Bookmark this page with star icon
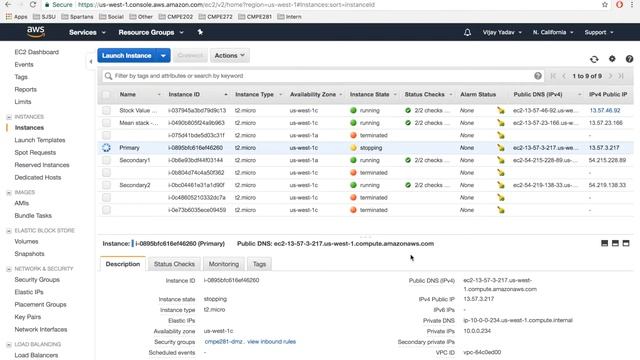The height and width of the screenshot is (360, 640). coord(604,4)
